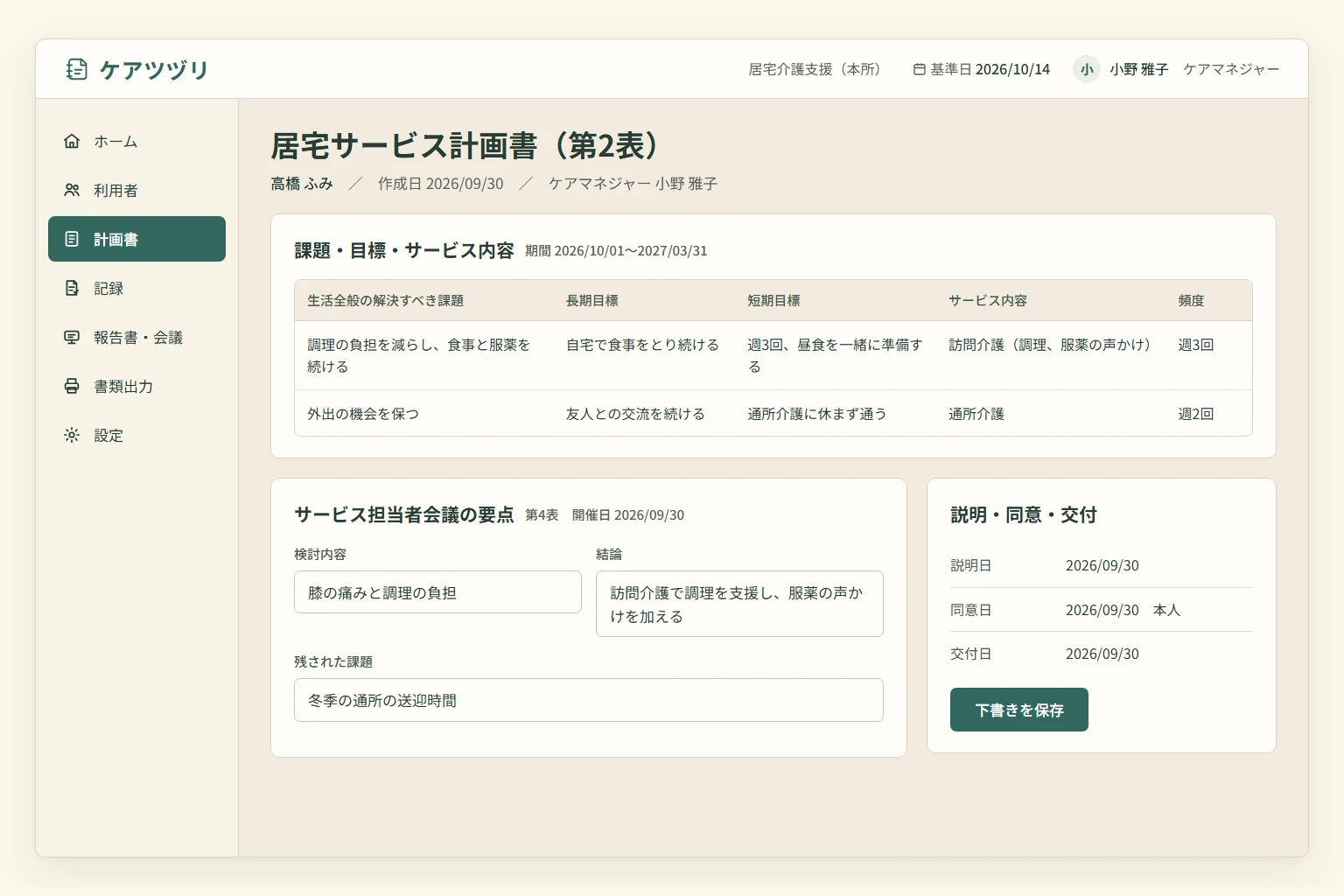
Task: Focus the 残された課題 input field
Action: 589,700
